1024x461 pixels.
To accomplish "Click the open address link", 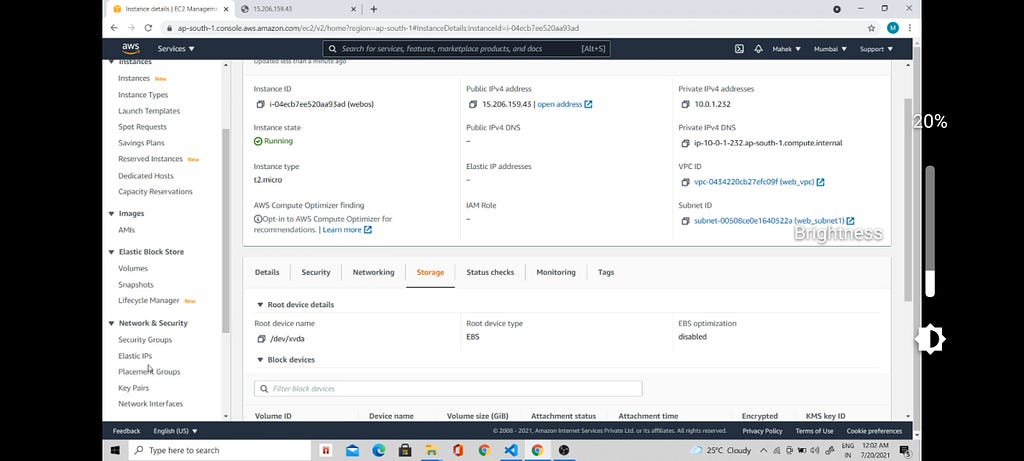I will (x=560, y=104).
